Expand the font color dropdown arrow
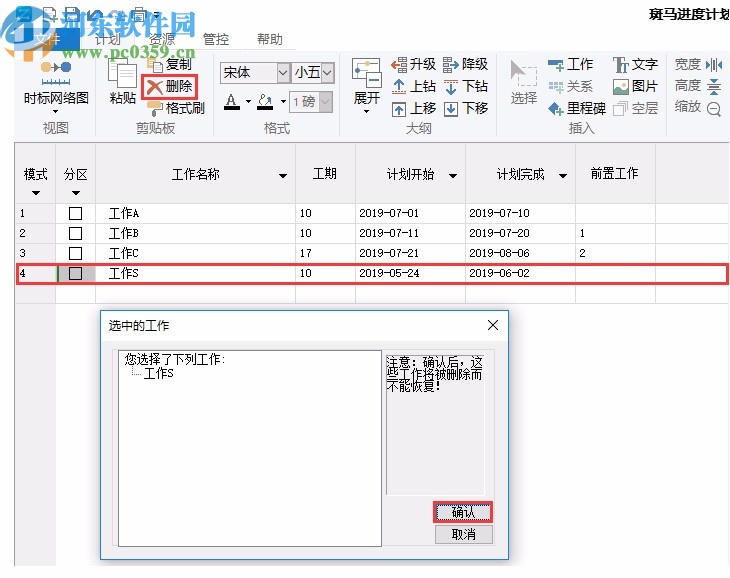730x578 pixels. 248,101
